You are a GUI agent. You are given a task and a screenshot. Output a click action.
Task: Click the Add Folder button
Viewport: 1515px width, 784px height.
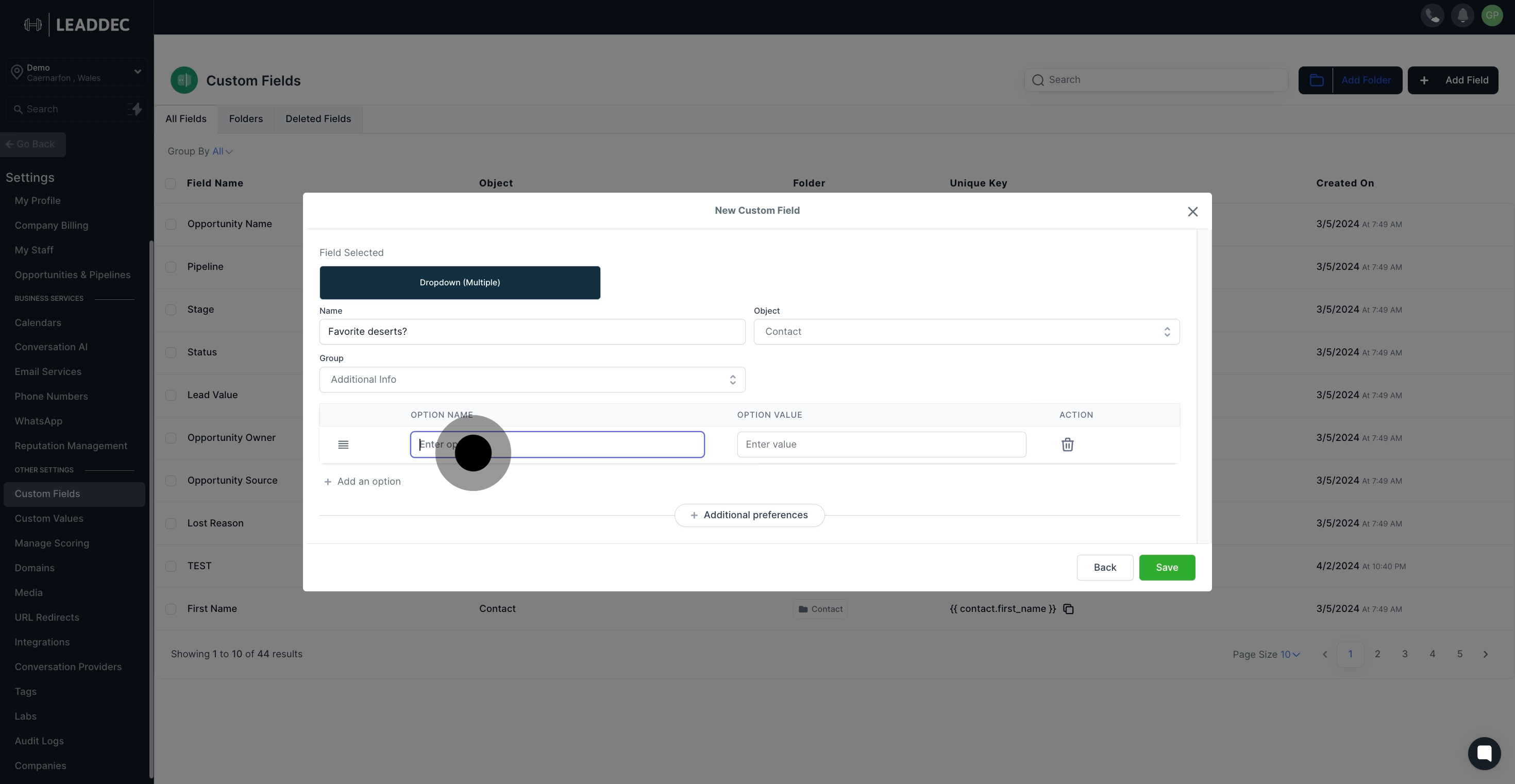(x=1350, y=80)
